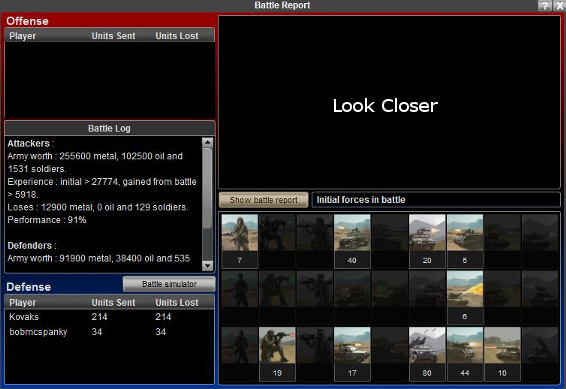The width and height of the screenshot is (566, 389).
Task: Click the Battle Log down scroll arrow
Action: click(207, 266)
